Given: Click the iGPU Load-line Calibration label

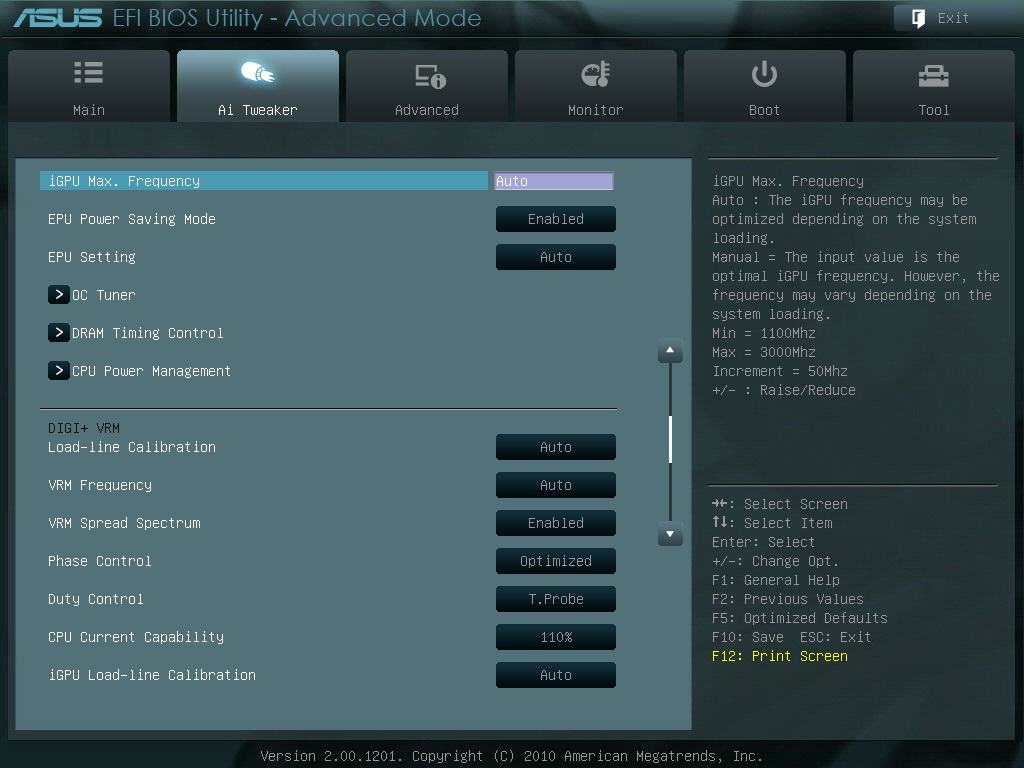Looking at the screenshot, I should [152, 675].
